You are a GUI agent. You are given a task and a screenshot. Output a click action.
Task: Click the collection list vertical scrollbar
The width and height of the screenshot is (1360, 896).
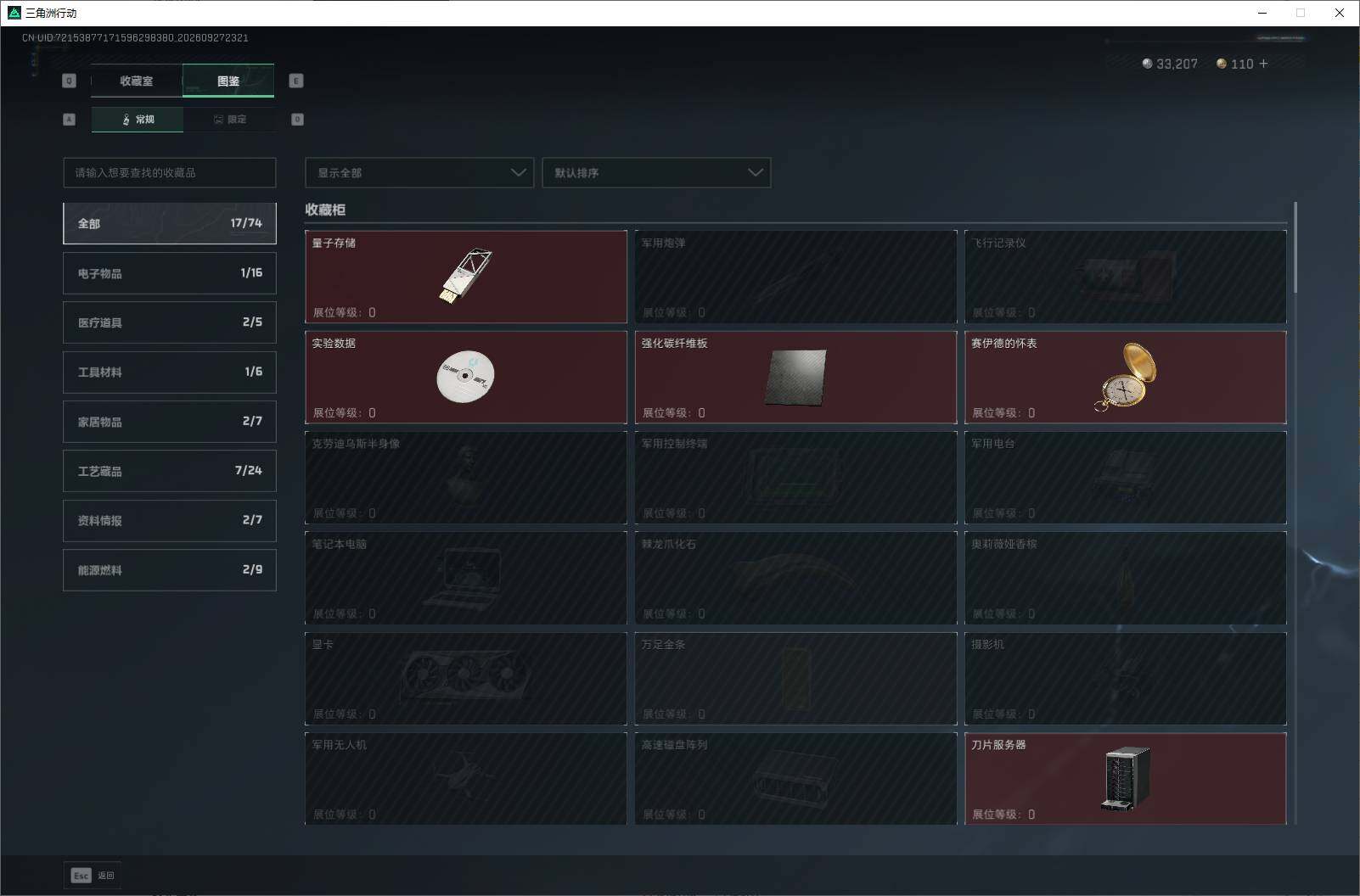[x=1295, y=248]
